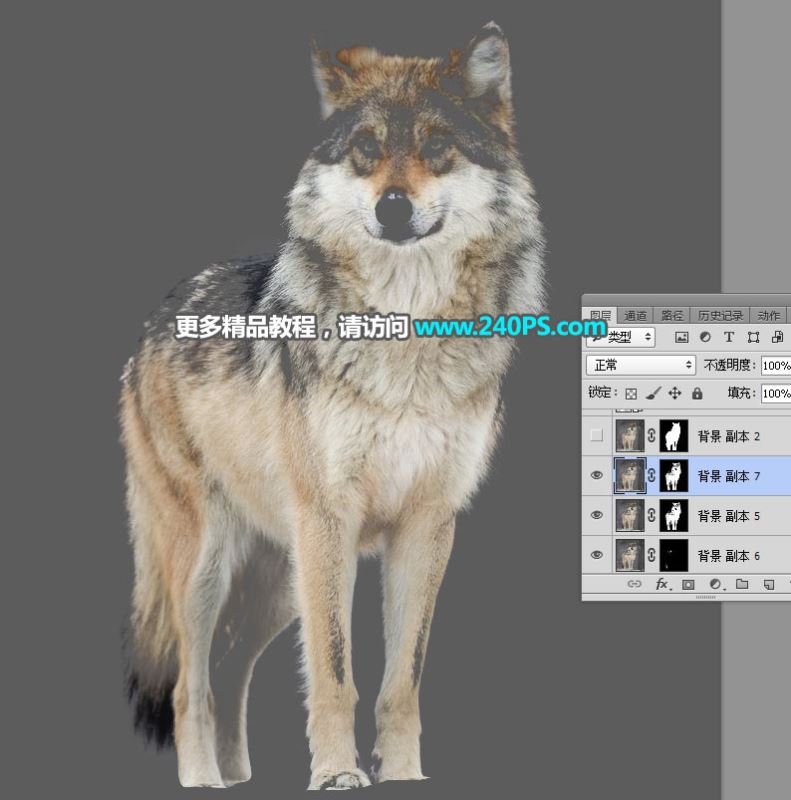Select mask thumbnail of 背景 副本 6

pos(674,555)
